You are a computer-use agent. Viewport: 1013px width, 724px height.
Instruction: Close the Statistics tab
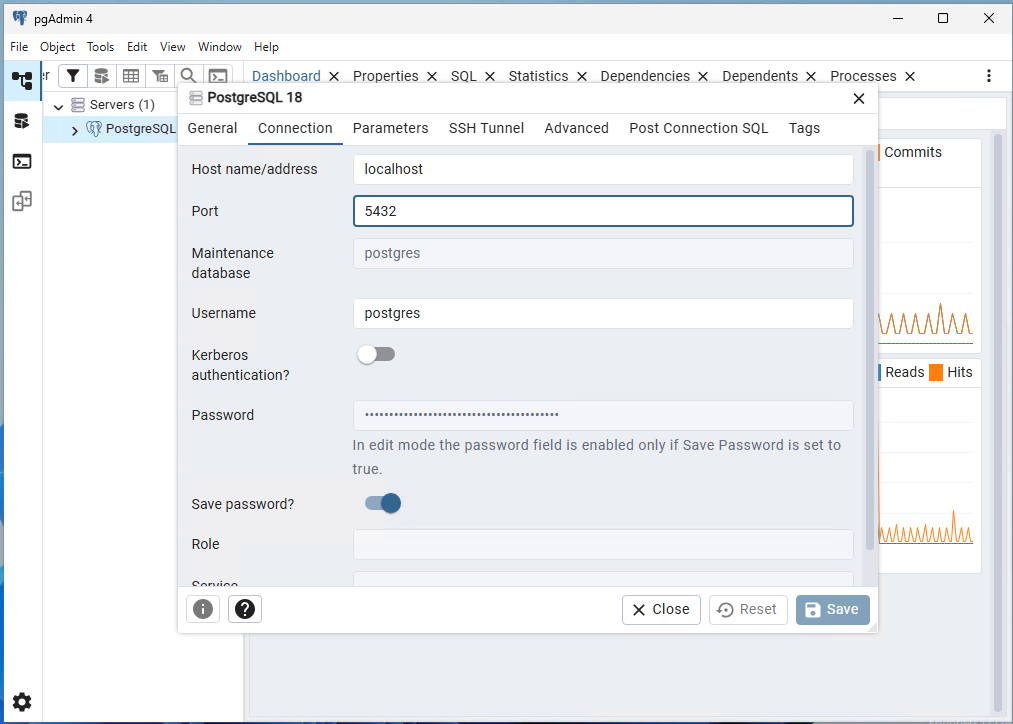[582, 77]
